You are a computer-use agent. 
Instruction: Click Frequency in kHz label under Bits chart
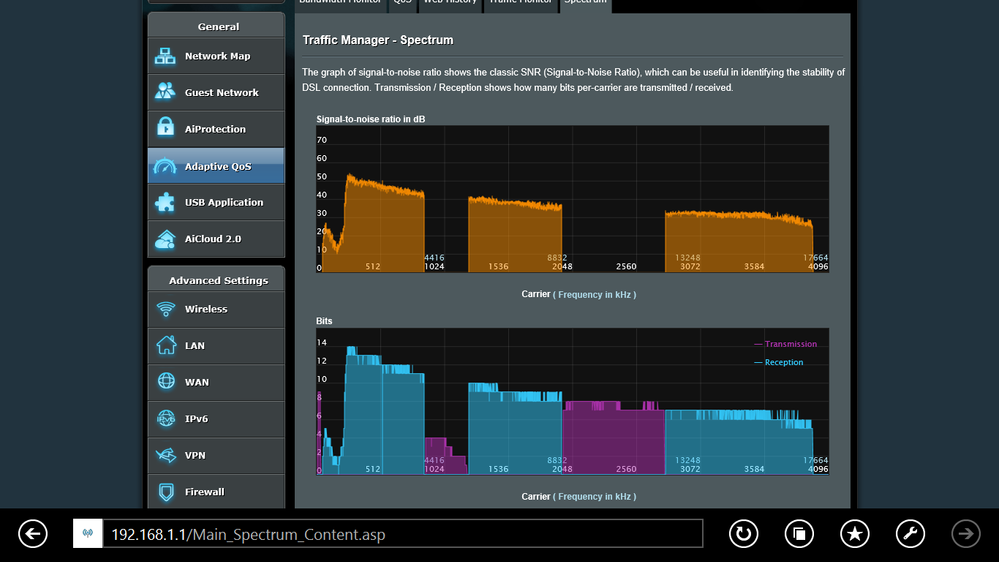coord(594,497)
